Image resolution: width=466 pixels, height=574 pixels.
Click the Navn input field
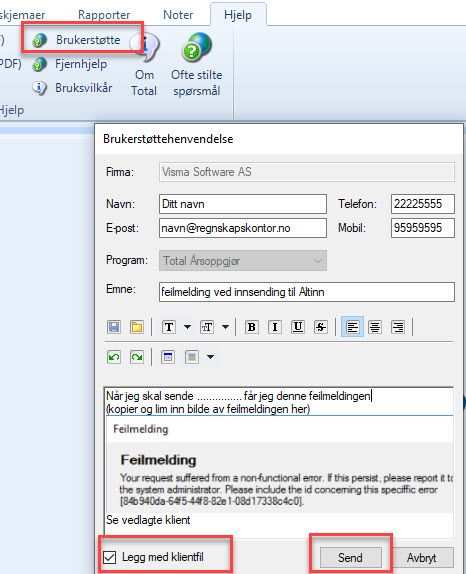pos(243,204)
